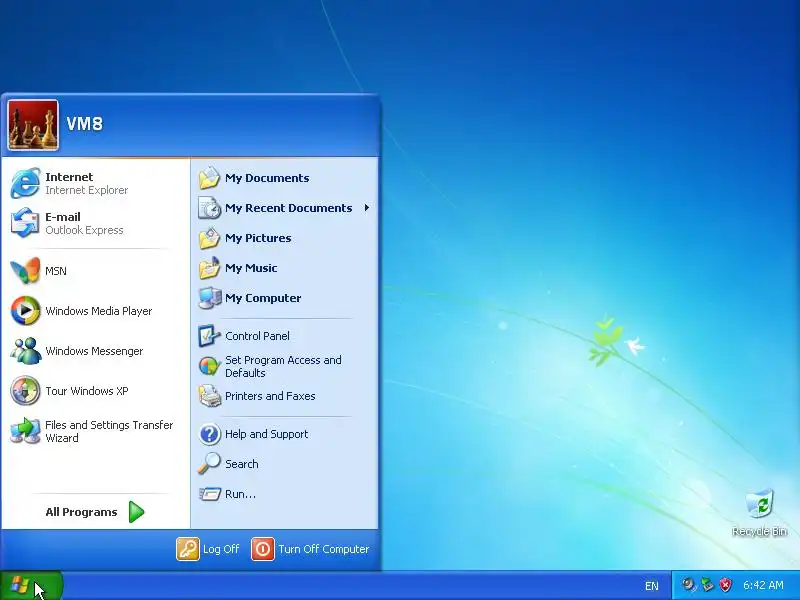The image size is (800, 600).
Task: Open Set Program Access and Defaults icon
Action: (x=209, y=366)
